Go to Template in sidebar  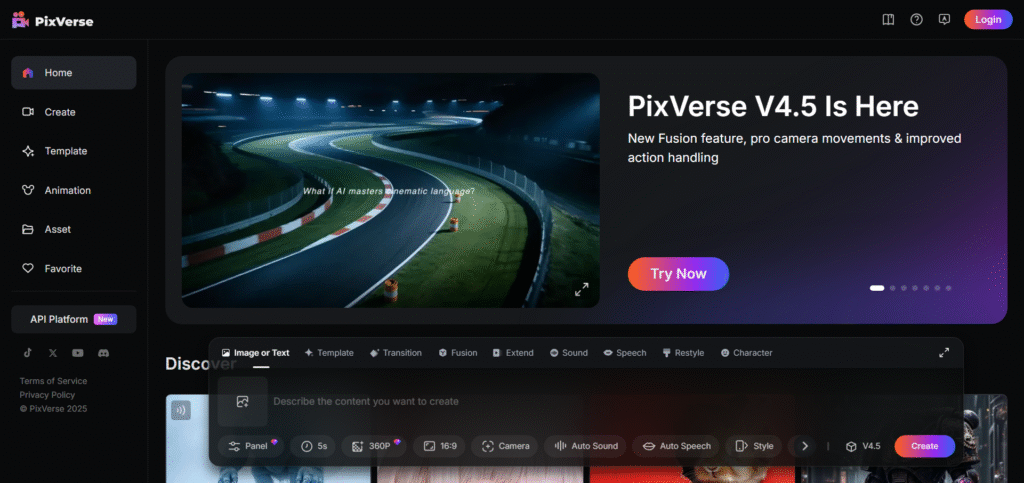pyautogui.click(x=74, y=151)
